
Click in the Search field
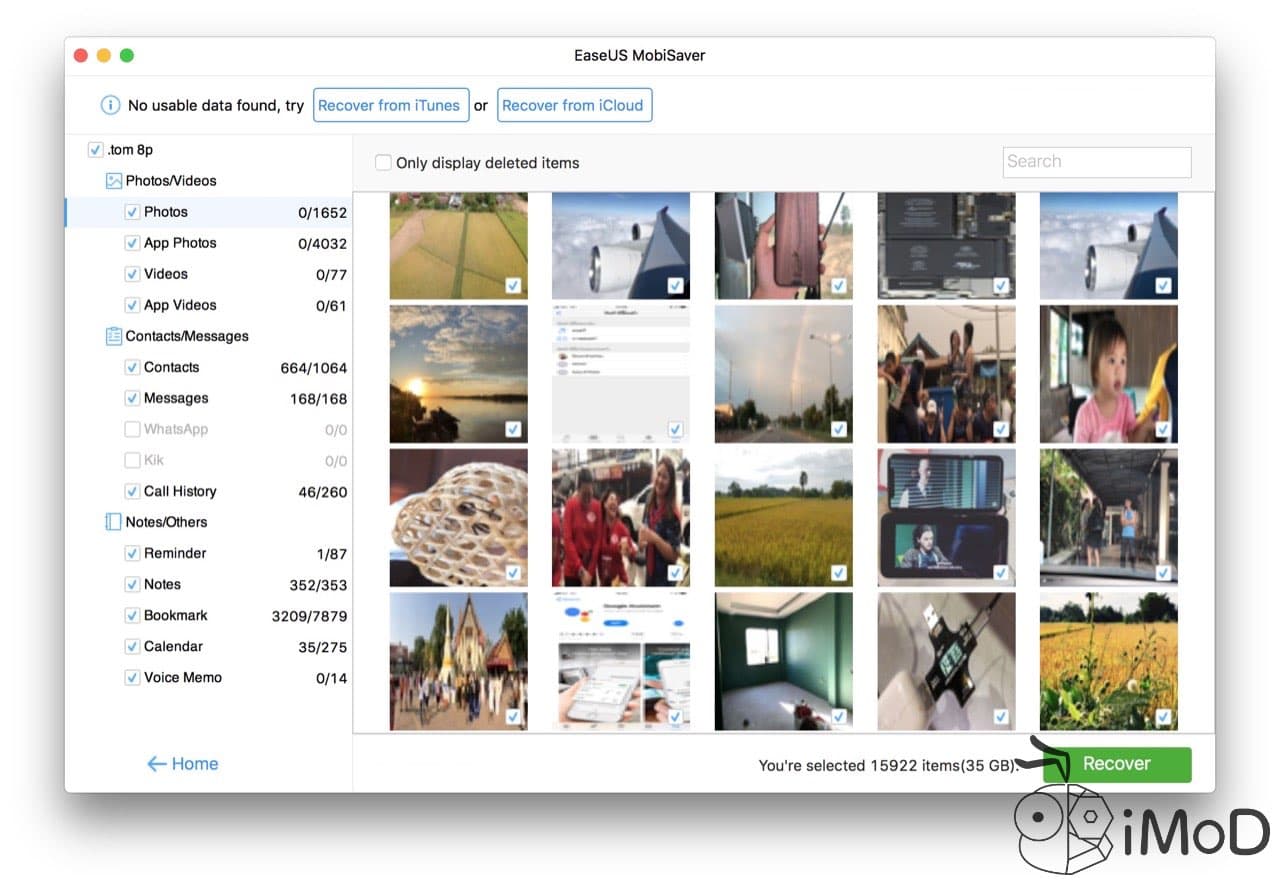1096,162
